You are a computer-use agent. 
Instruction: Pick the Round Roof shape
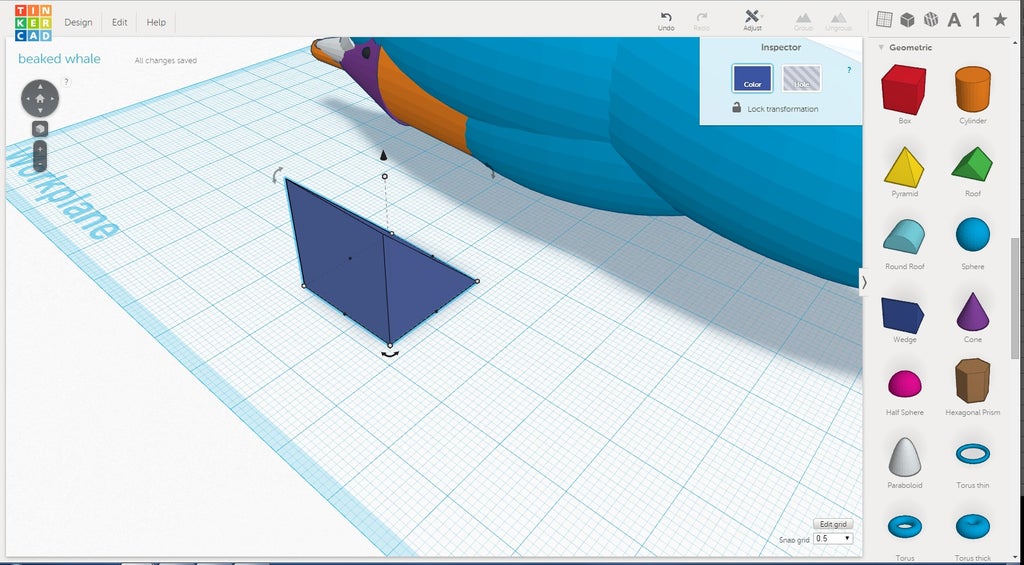click(x=904, y=236)
